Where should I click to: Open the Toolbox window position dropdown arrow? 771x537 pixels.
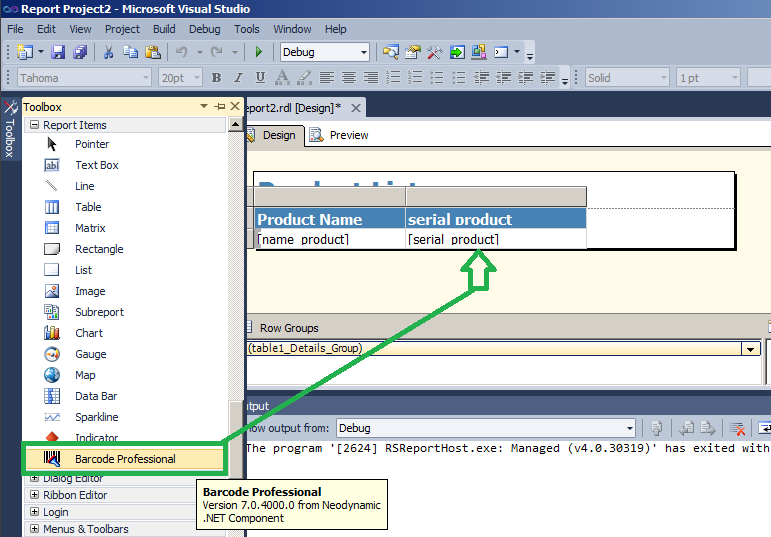click(x=204, y=106)
